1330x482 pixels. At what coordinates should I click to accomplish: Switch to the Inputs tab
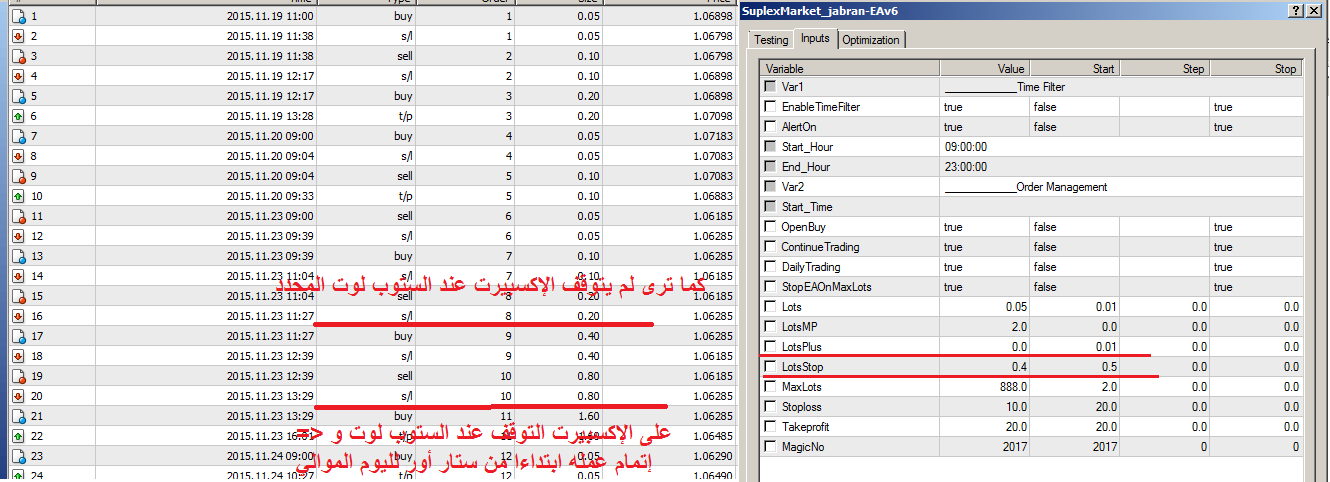[815, 38]
